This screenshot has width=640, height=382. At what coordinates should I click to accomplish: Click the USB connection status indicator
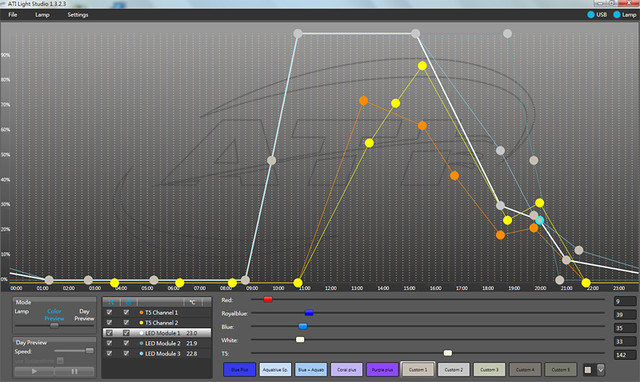597,15
